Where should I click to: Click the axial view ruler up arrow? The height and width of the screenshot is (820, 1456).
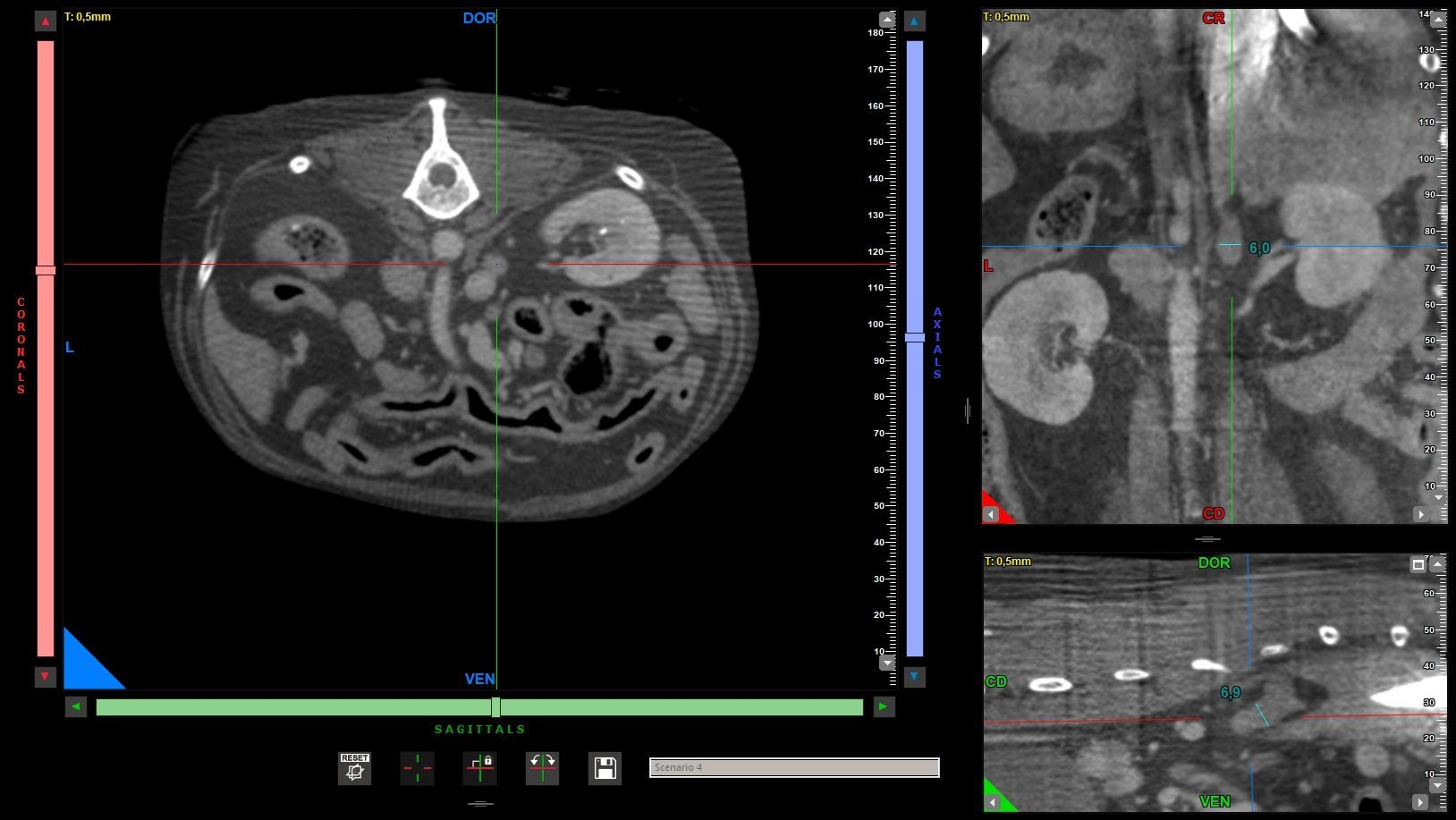click(x=887, y=19)
